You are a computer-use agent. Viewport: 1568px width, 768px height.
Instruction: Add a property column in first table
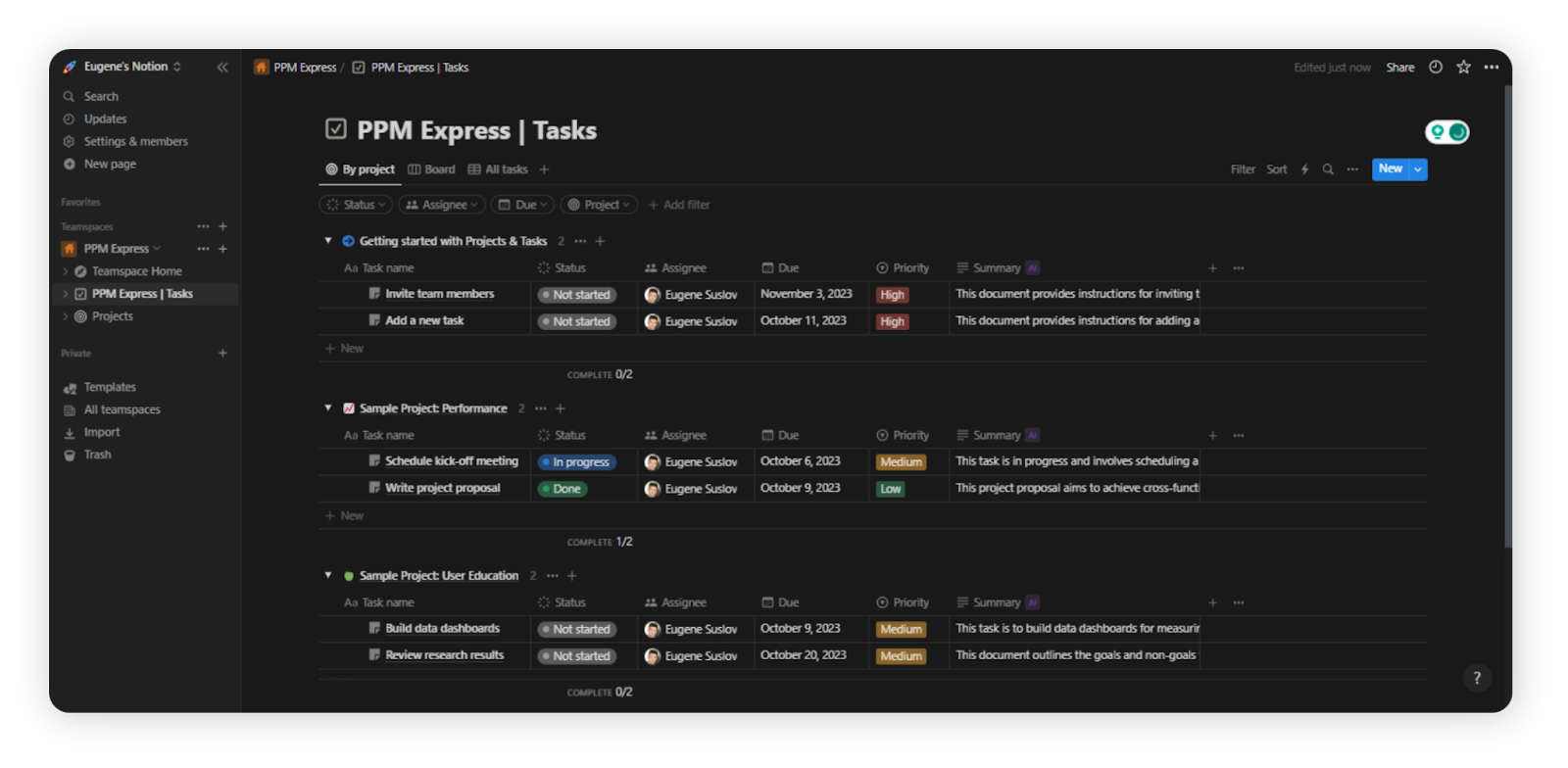coord(1212,268)
